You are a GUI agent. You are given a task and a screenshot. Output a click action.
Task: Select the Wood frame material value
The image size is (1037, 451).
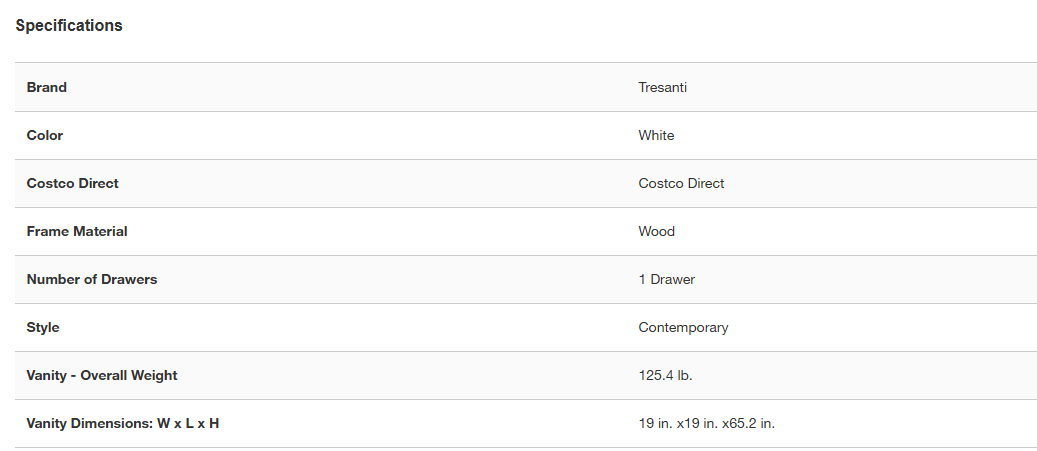[656, 231]
